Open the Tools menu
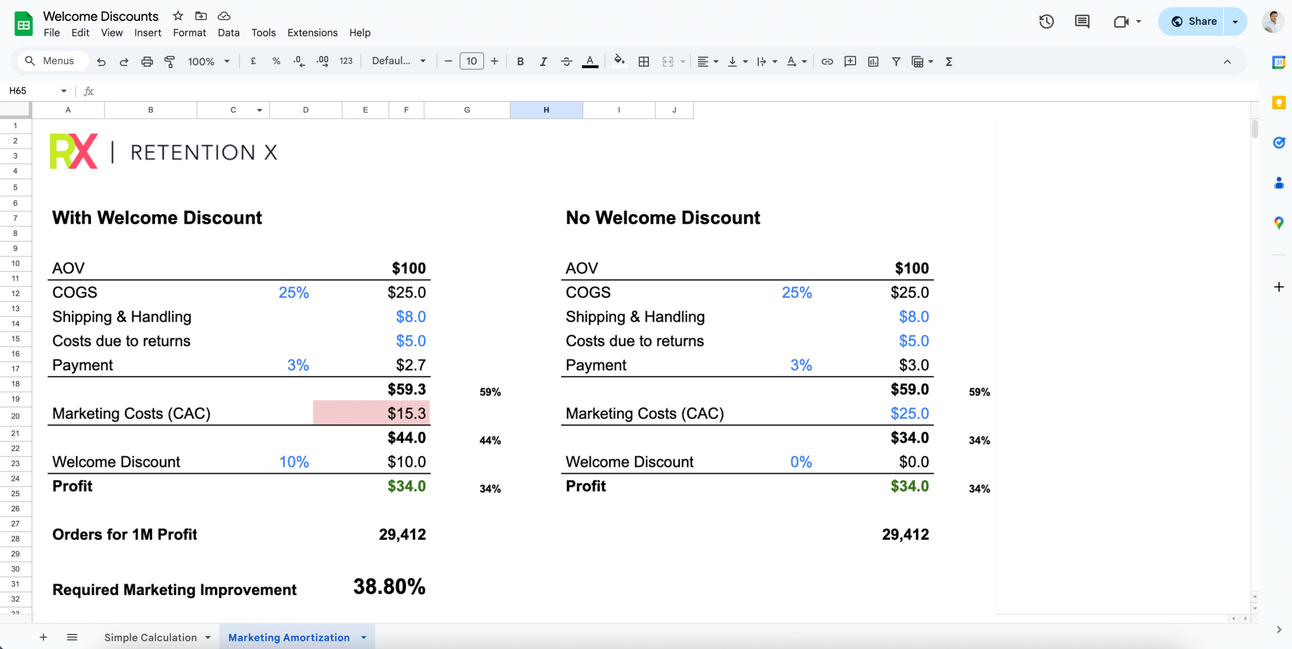Viewport: 1292px width, 649px height. pyautogui.click(x=264, y=33)
